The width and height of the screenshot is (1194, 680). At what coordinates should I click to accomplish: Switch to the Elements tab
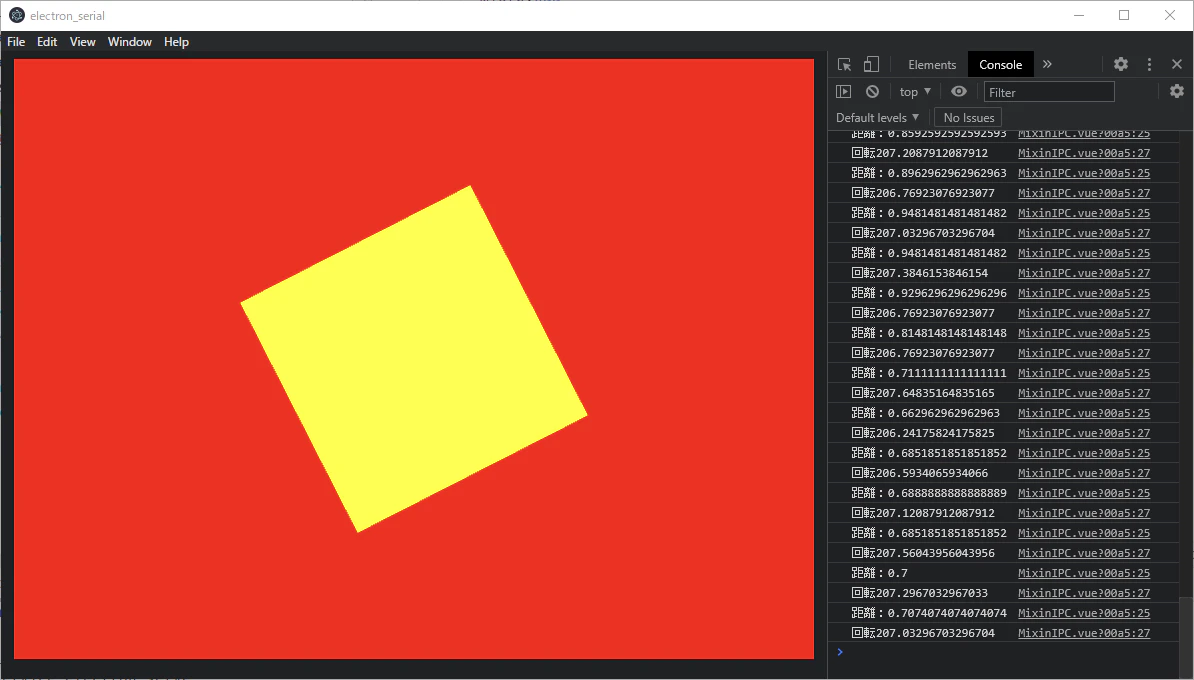pos(931,65)
